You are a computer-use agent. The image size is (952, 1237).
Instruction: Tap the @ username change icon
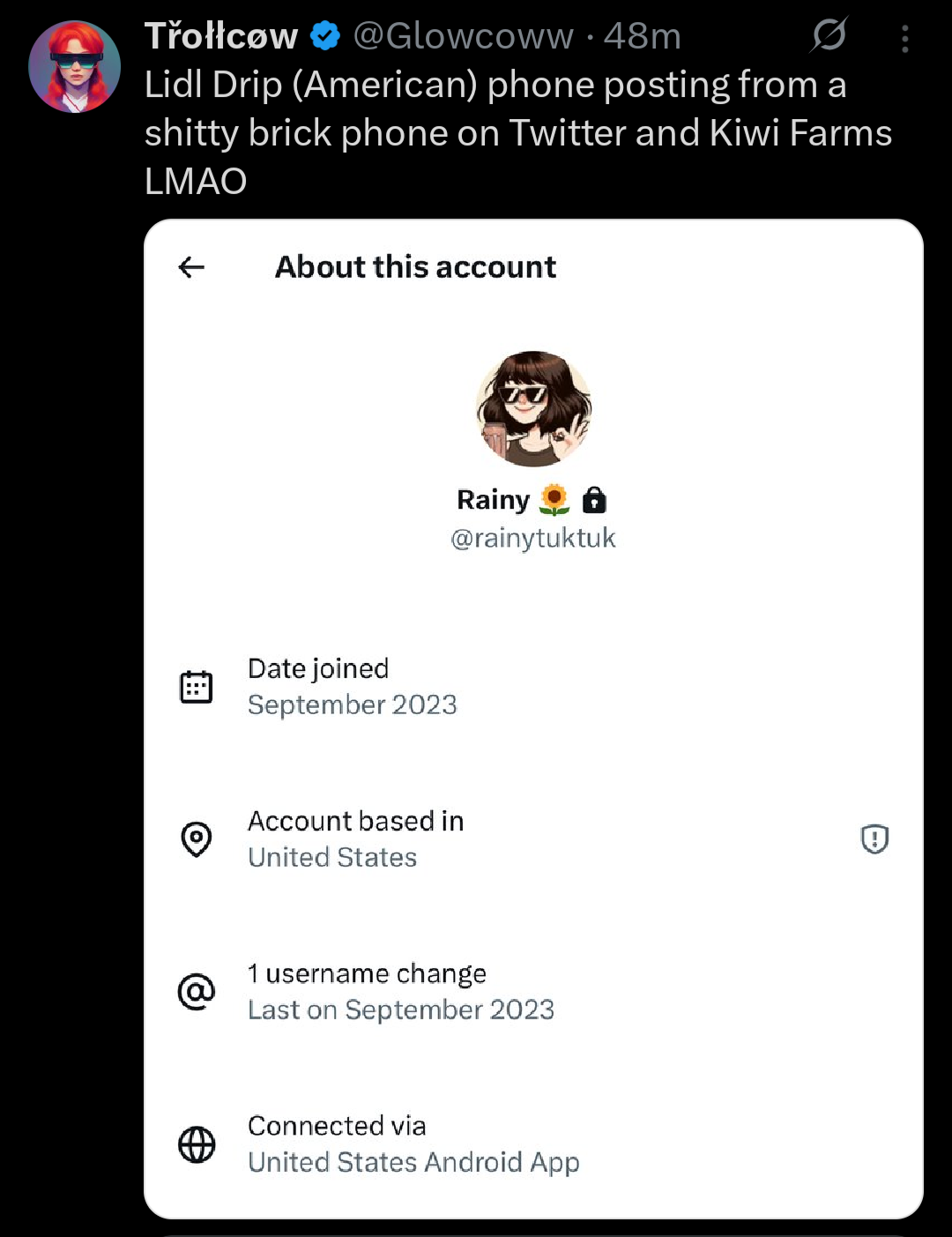(x=197, y=992)
